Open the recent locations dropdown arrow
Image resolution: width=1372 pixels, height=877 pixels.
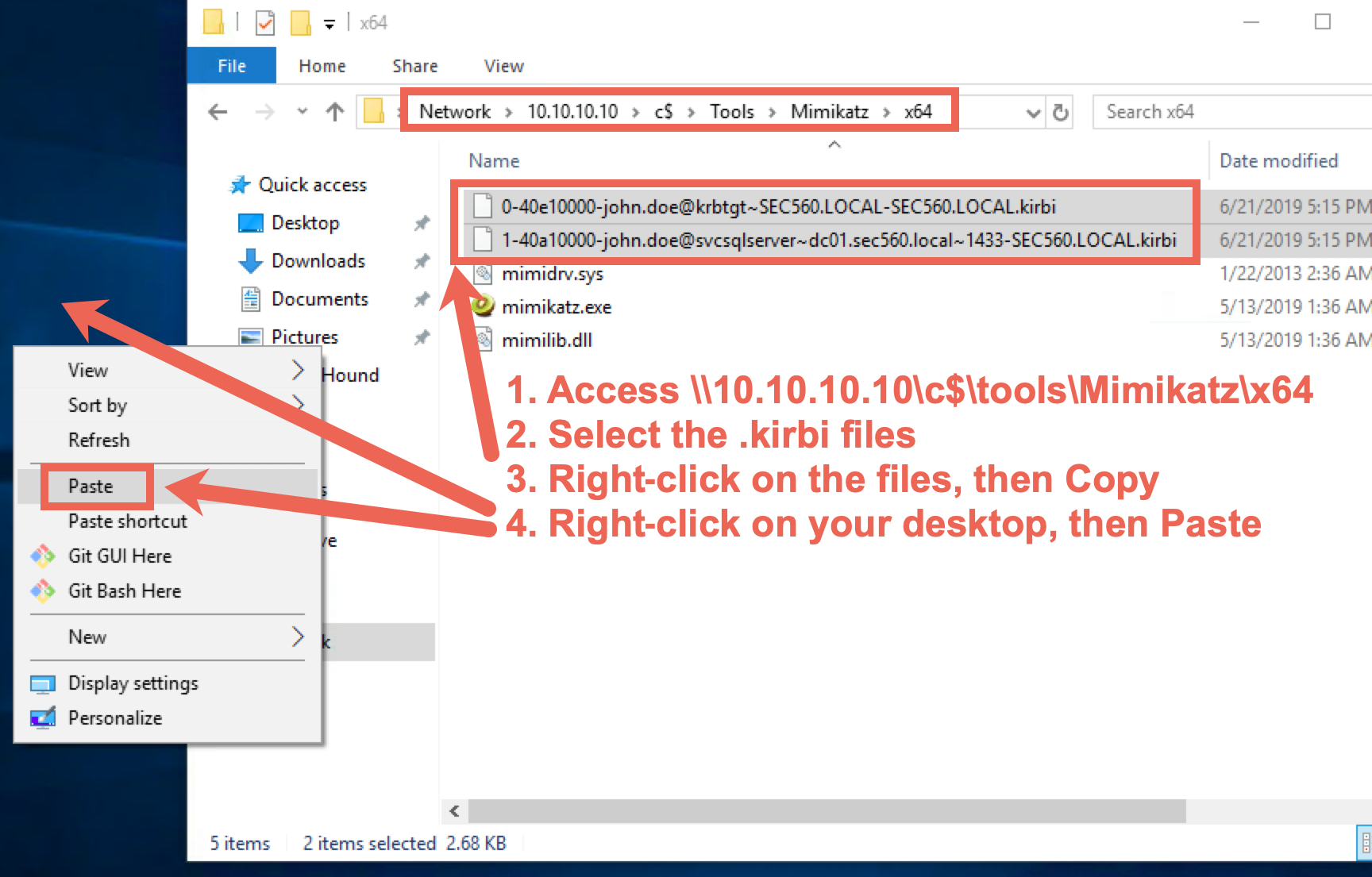(302, 112)
